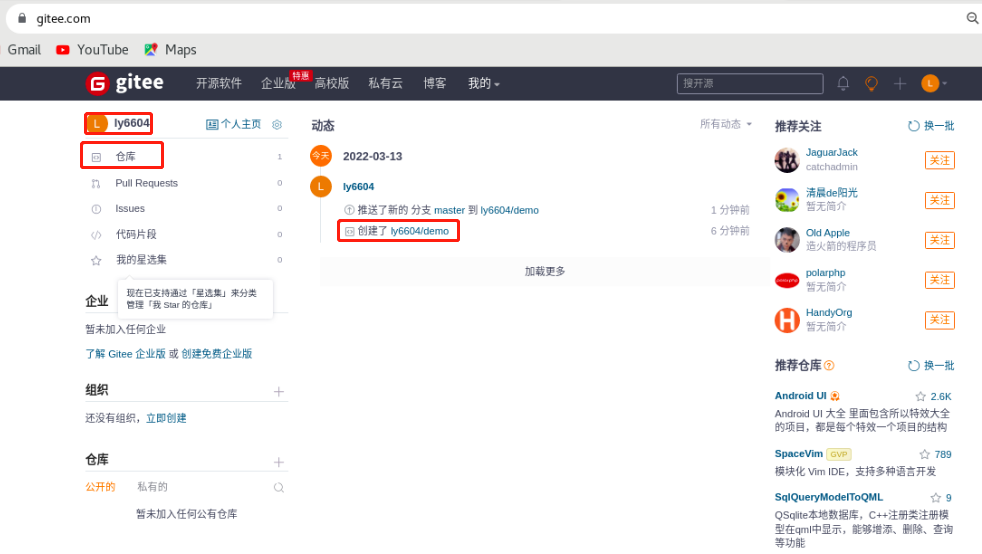
Task: Open the ly6604/demo created repository link
Action: tap(420, 231)
